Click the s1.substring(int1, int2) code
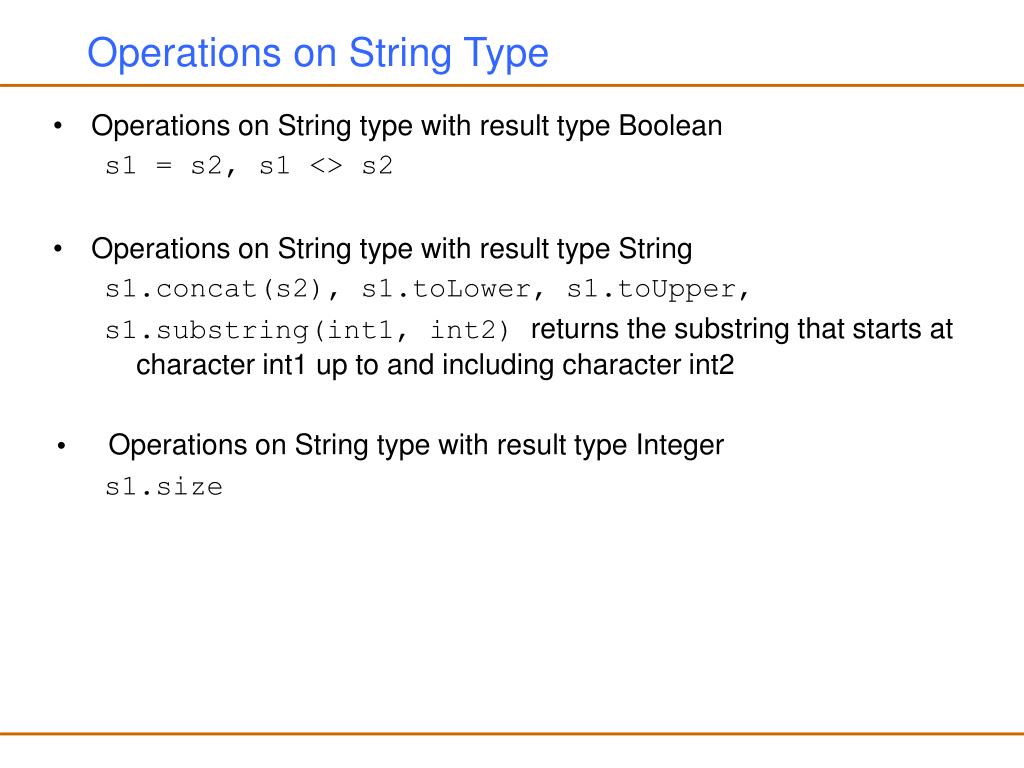 coord(306,330)
